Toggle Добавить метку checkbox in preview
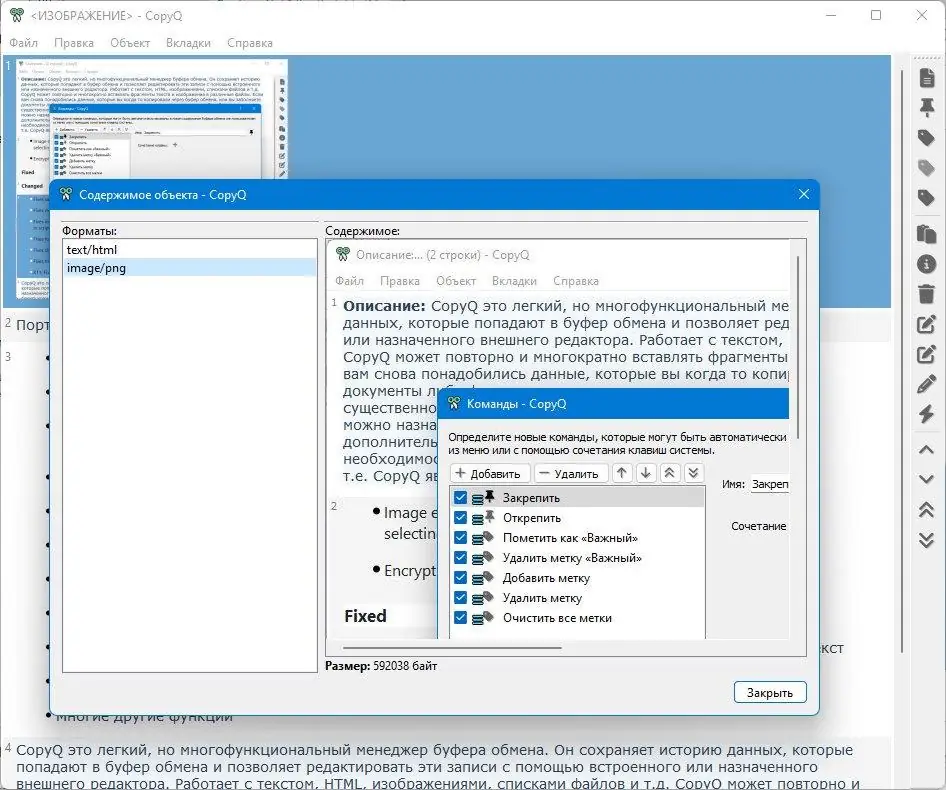This screenshot has width=946, height=790. 460,578
